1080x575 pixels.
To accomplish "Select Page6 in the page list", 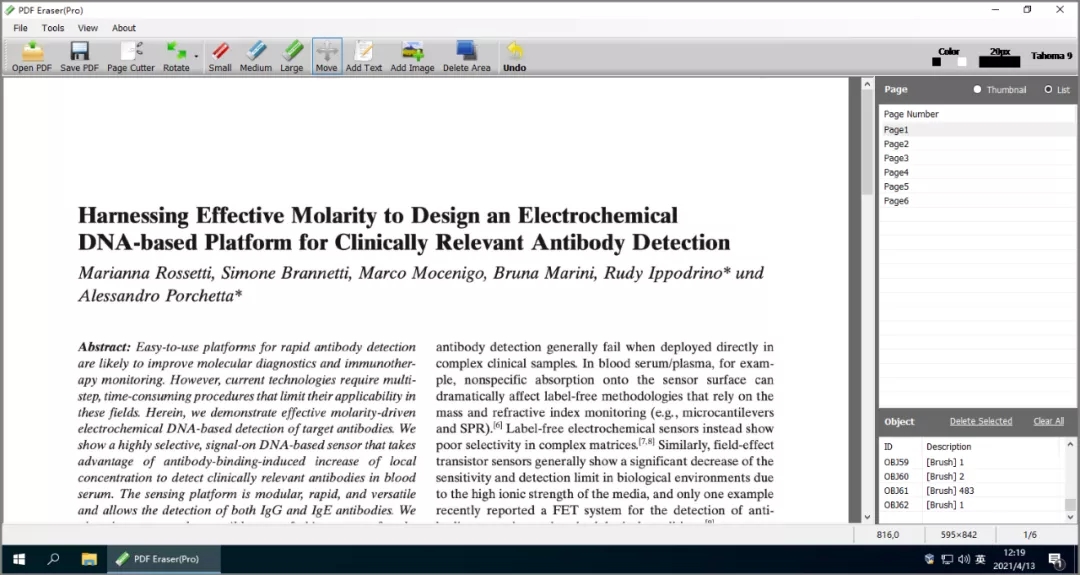I will point(977,201).
